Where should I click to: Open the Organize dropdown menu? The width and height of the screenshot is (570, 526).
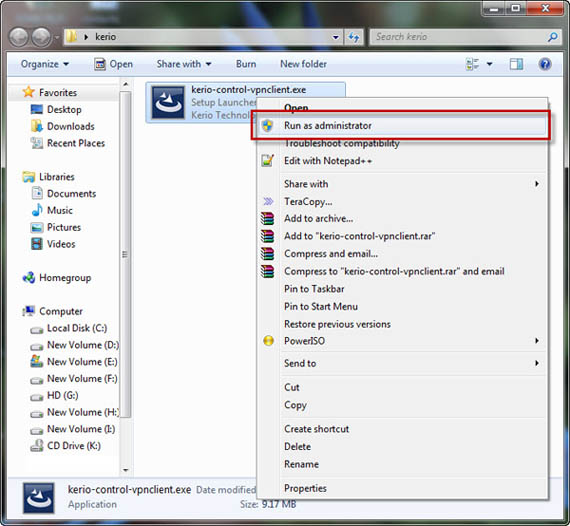coord(45,64)
